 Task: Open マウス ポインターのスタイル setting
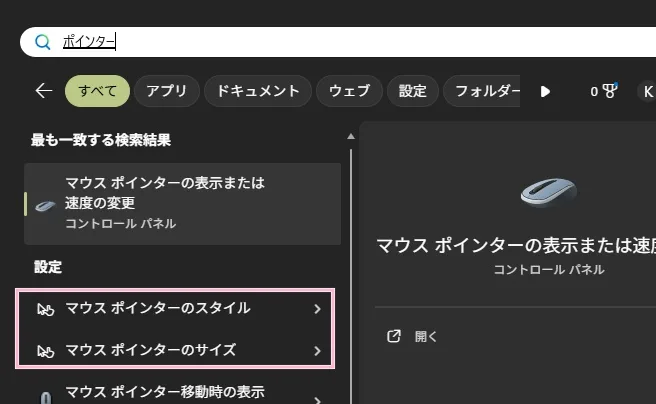175,309
